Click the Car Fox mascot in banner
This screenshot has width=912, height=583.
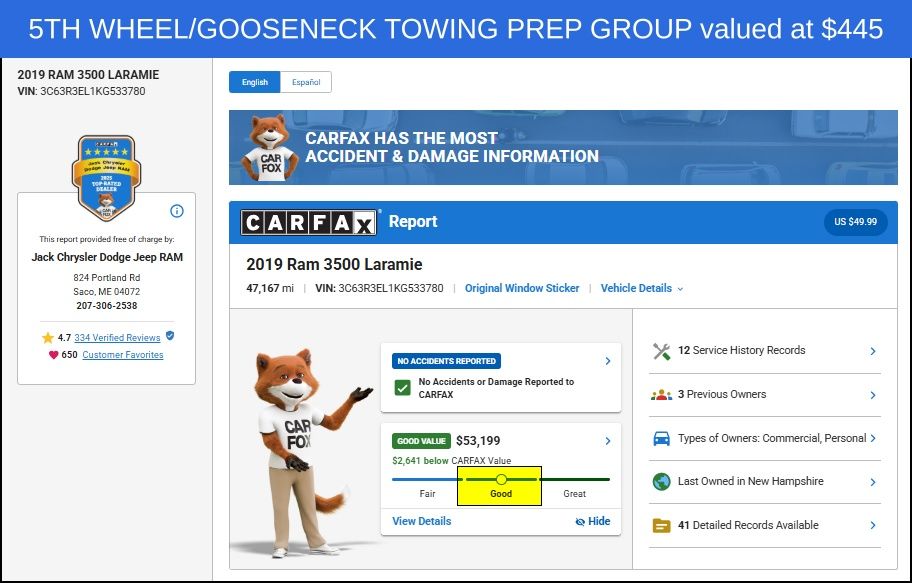click(x=270, y=148)
